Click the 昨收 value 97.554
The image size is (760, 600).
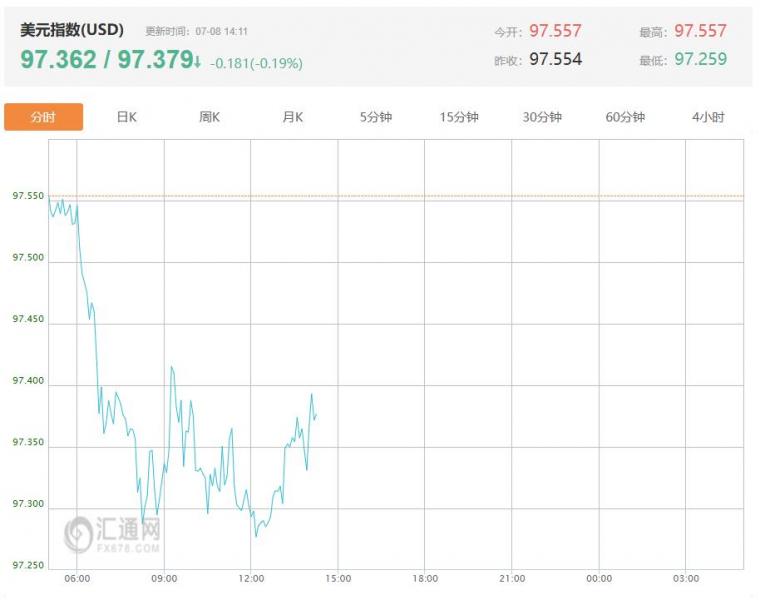point(555,59)
